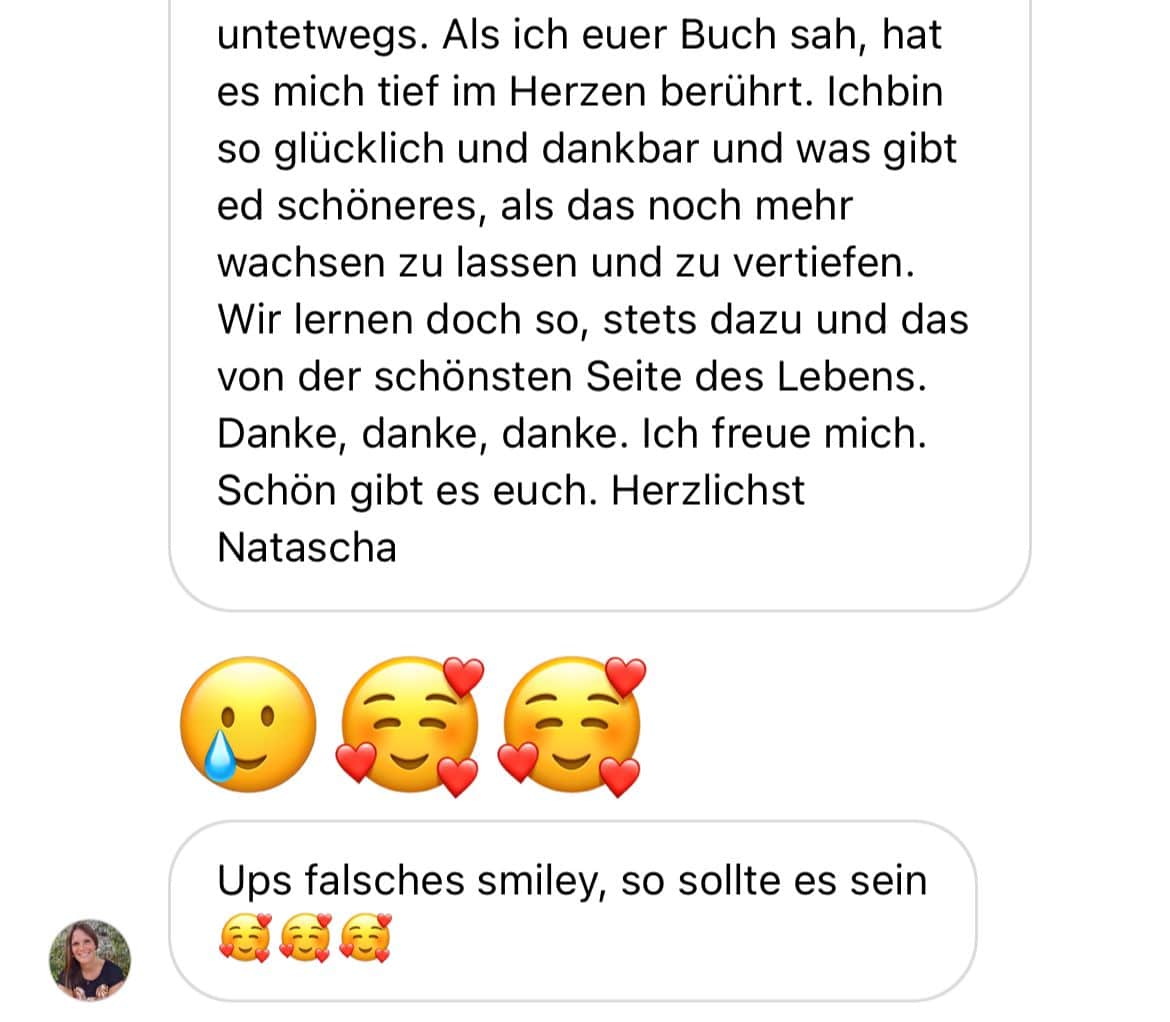Tap first small hearts emoji in reply bubble
Screen dimensions: 1170x1022
click(x=245, y=938)
